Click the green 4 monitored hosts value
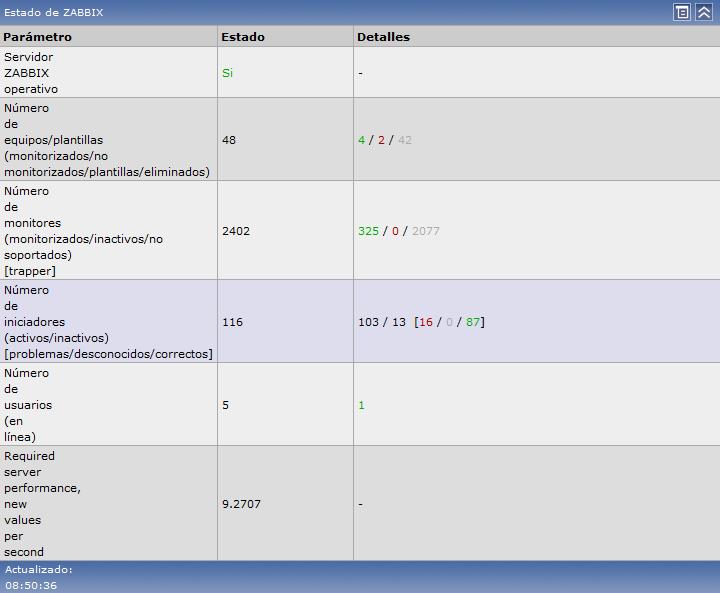The width and height of the screenshot is (720, 593). point(362,140)
